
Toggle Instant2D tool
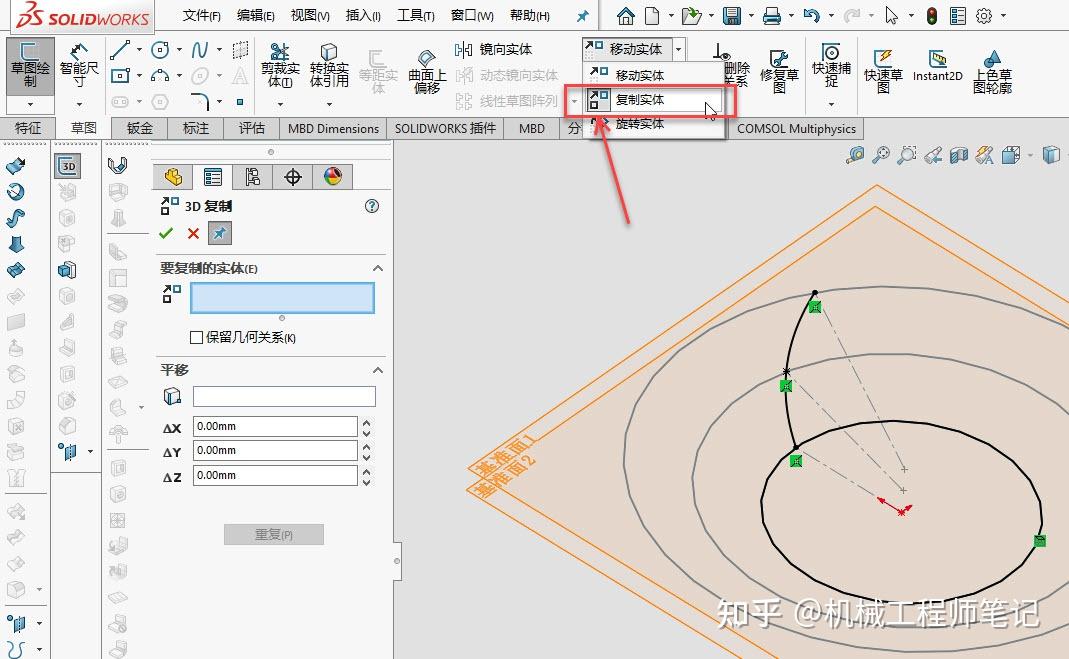[937, 66]
